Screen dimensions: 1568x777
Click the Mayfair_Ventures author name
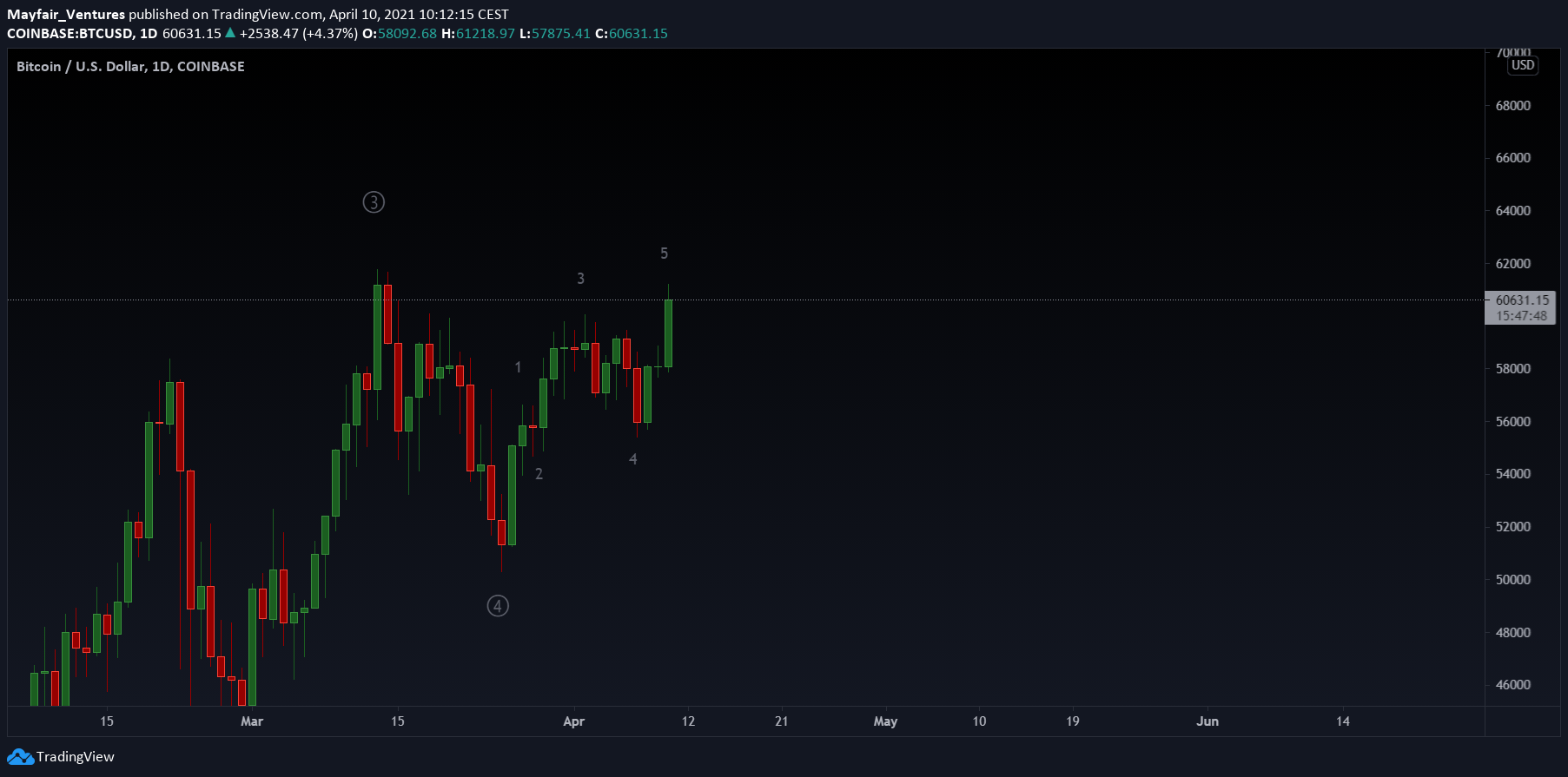(66, 15)
